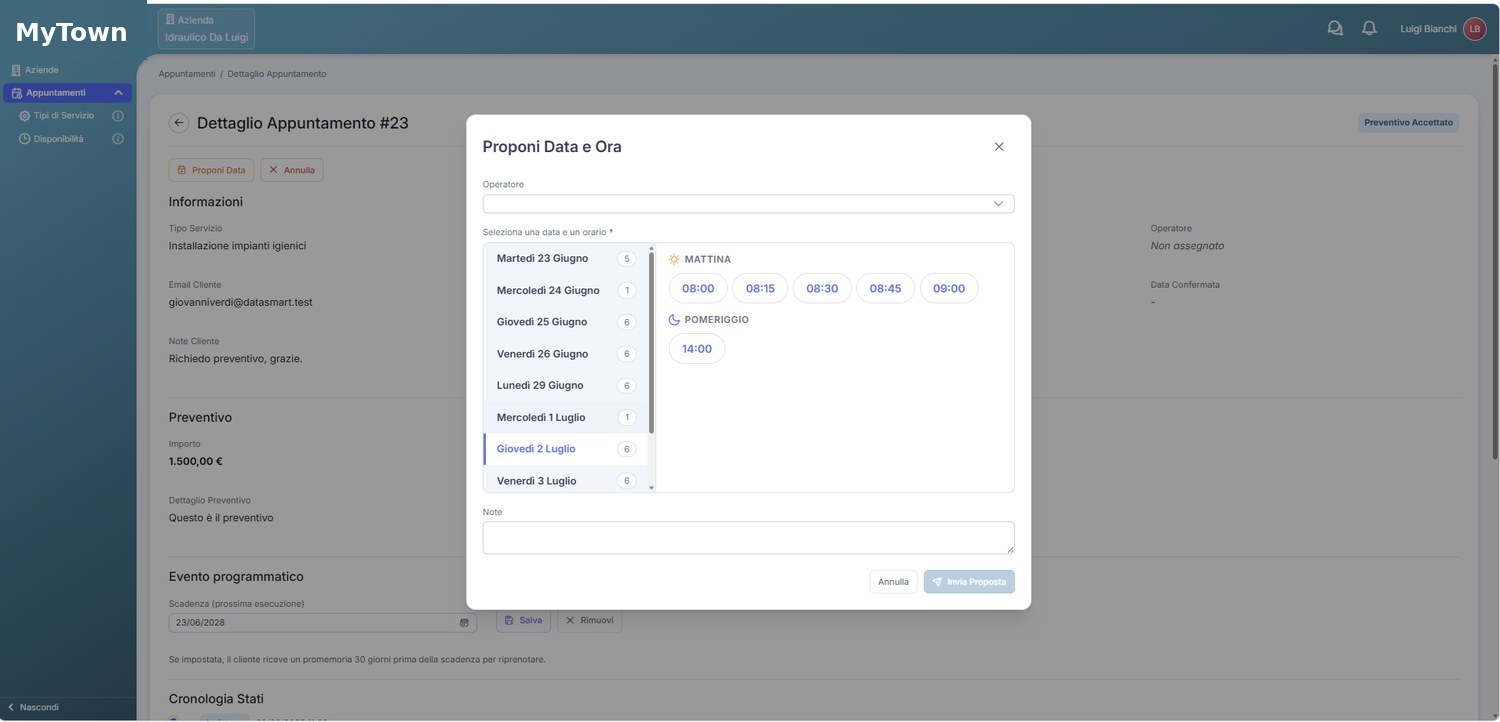Choose the 14:00 afternoon slot
Image resolution: width=1500 pixels, height=722 pixels.
697,349
